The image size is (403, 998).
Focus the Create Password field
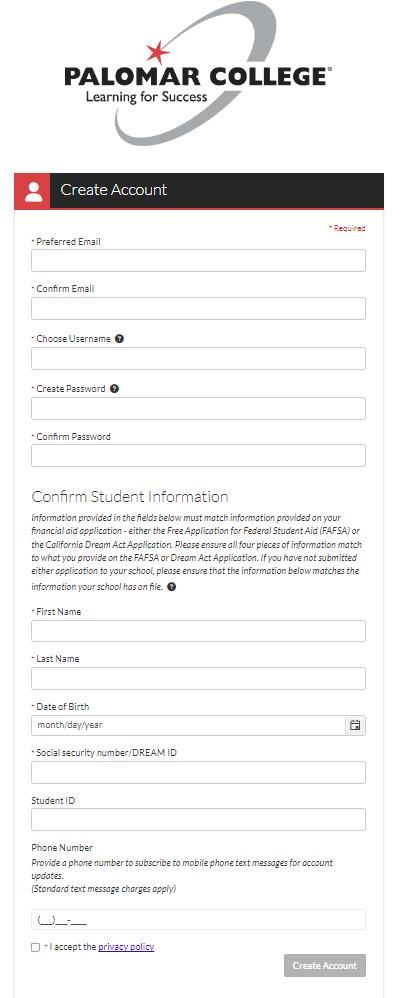199,408
